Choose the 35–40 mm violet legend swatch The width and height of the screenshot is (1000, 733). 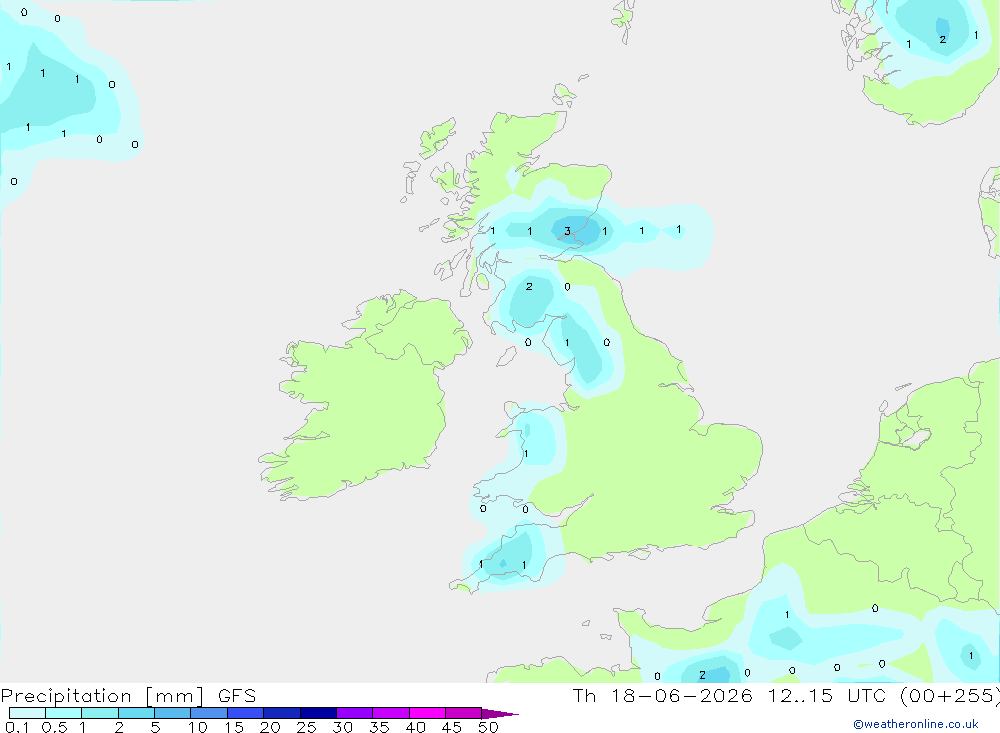pos(390,713)
